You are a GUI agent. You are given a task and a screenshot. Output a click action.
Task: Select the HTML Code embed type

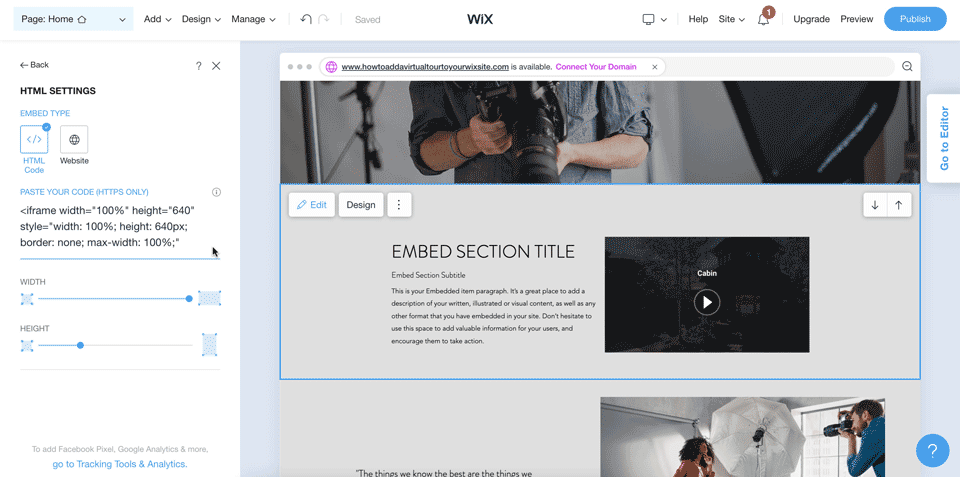click(x=34, y=139)
